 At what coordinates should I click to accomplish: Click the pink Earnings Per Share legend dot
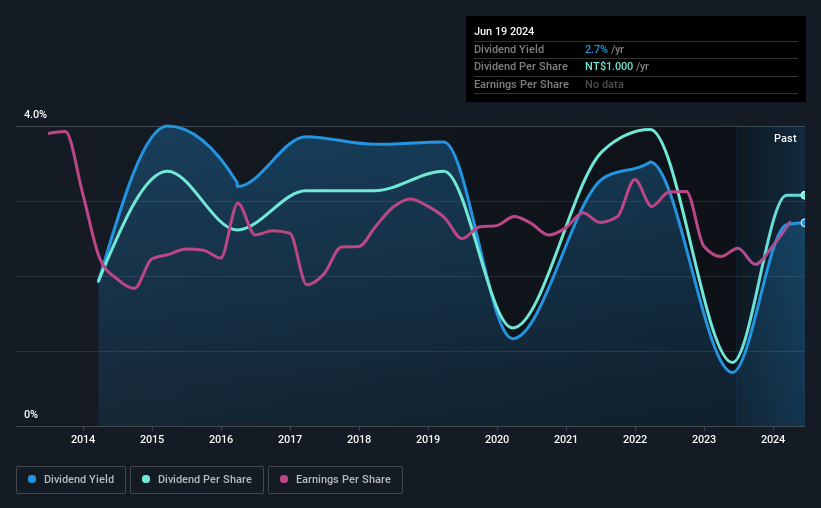tap(284, 479)
